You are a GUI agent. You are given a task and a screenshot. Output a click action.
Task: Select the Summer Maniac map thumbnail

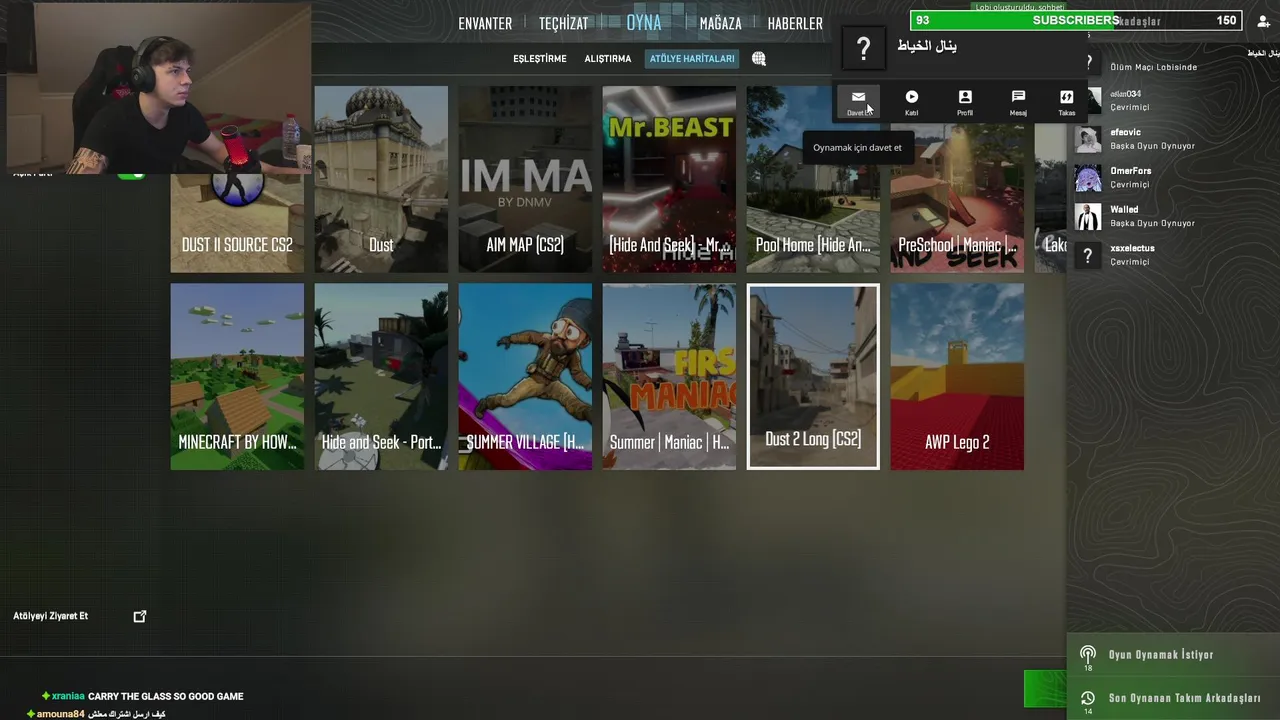669,377
